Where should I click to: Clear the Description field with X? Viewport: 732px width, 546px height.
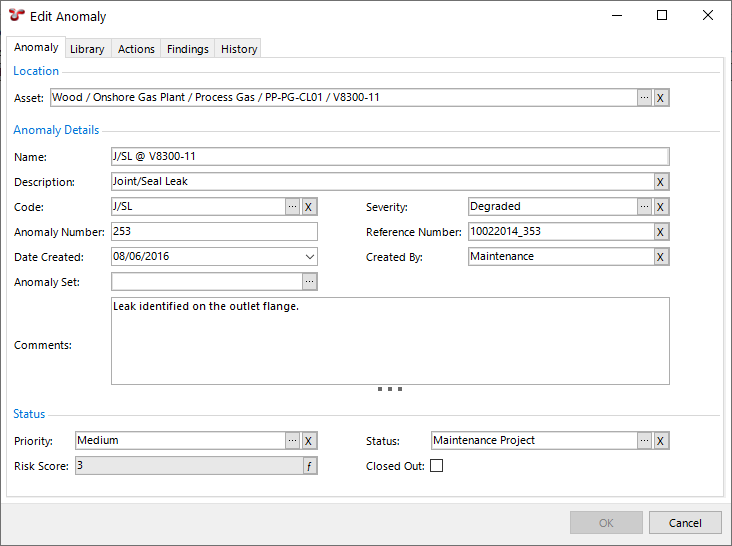661,182
